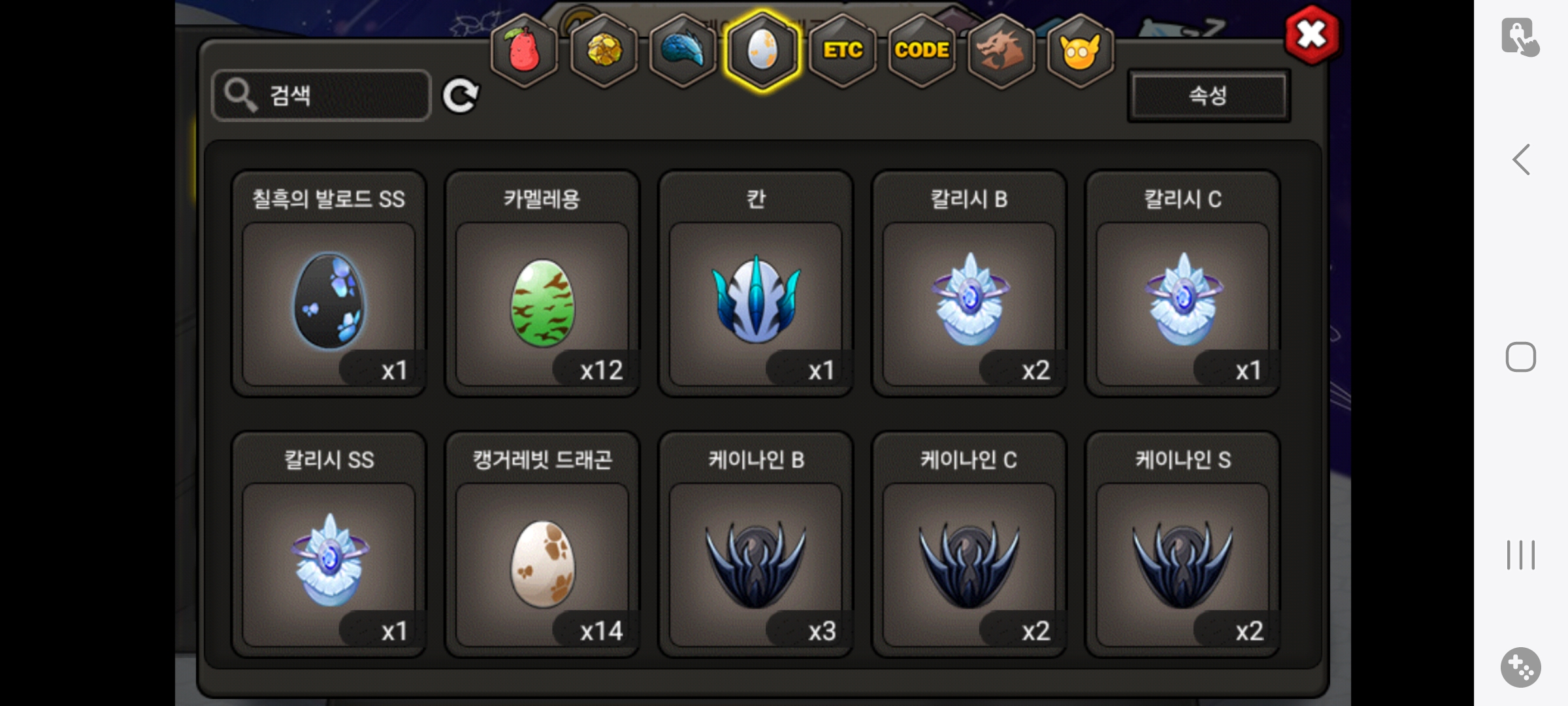1568x706 pixels.
Task: Focus the 검색 search input field
Action: pyautogui.click(x=321, y=95)
